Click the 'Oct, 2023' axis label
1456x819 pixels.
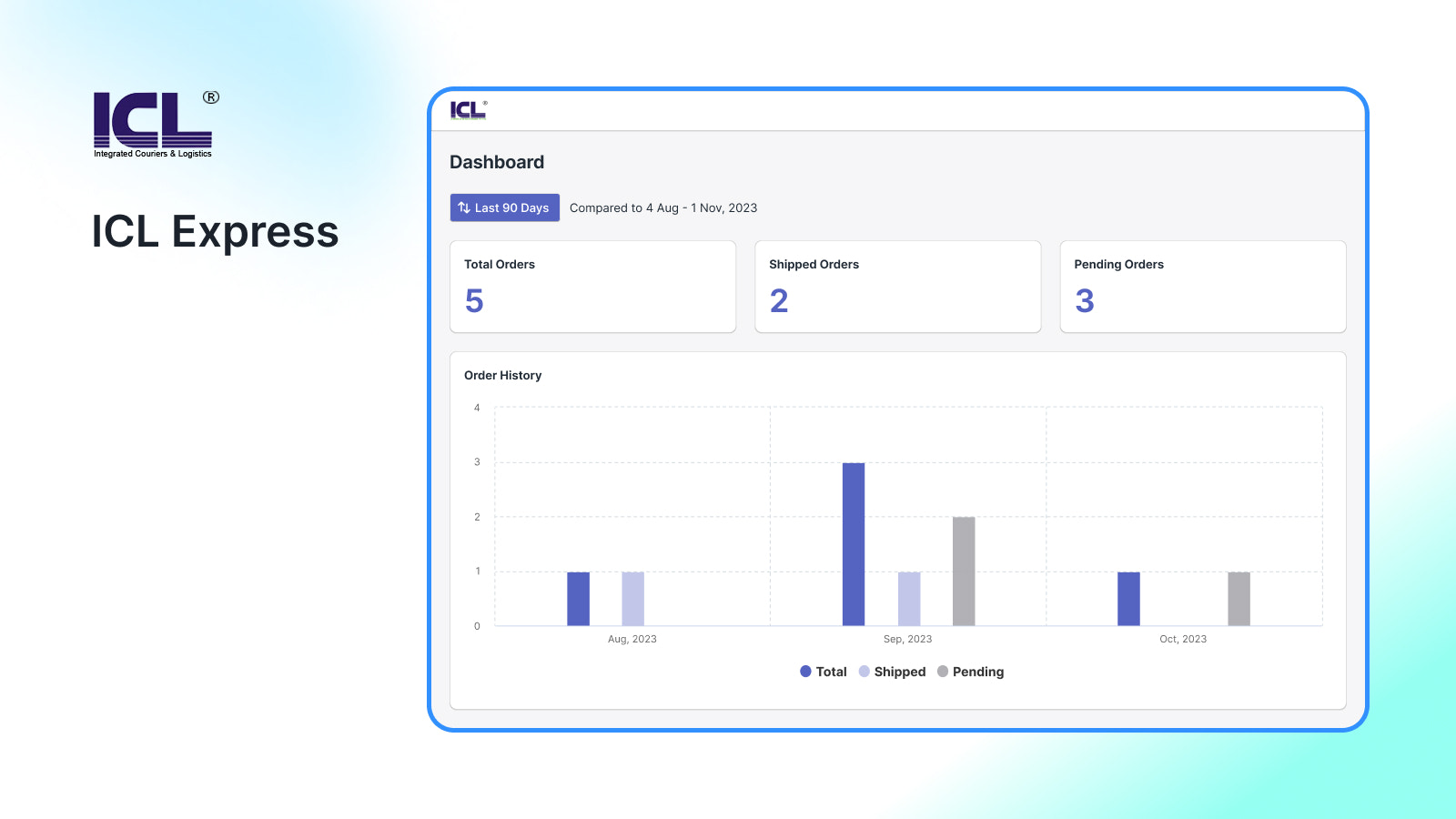(x=1183, y=639)
